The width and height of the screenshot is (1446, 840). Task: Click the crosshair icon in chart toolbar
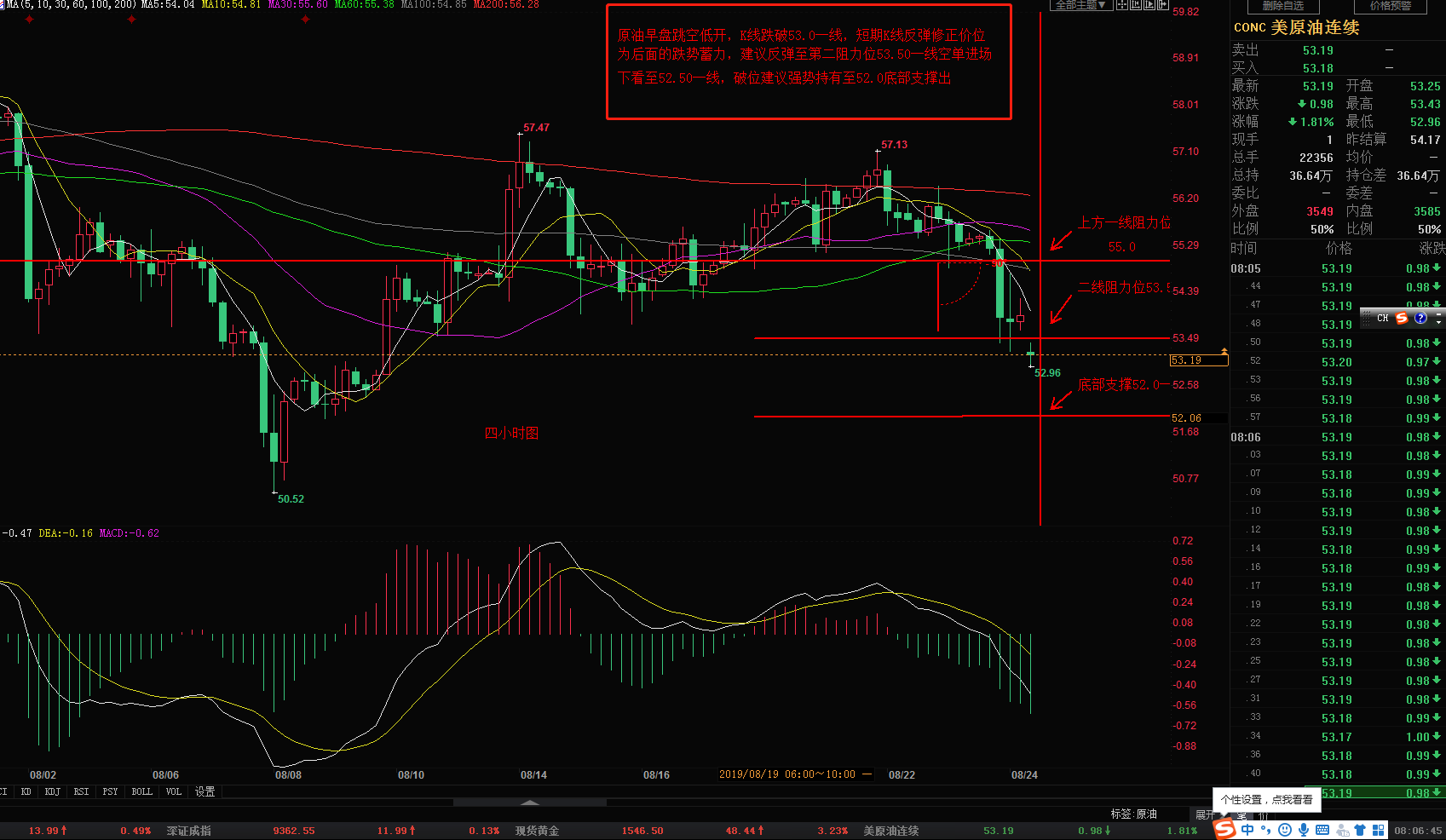tap(1122, 5)
